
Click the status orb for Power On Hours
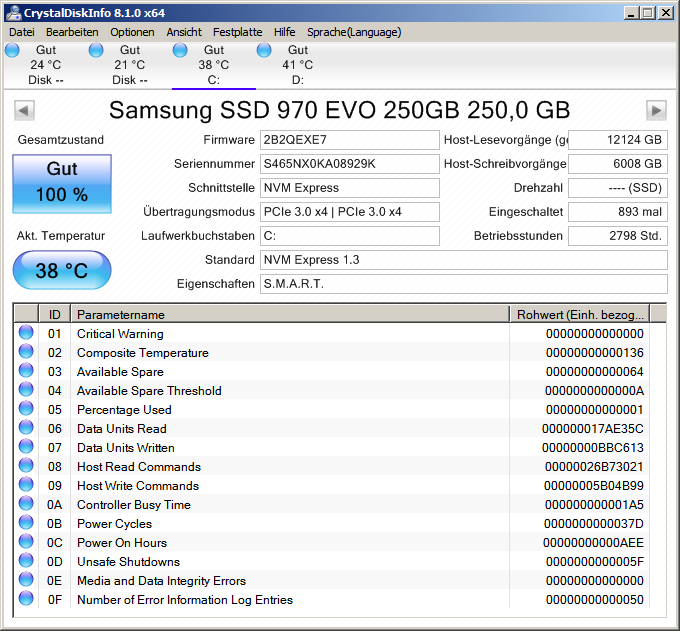coord(26,542)
